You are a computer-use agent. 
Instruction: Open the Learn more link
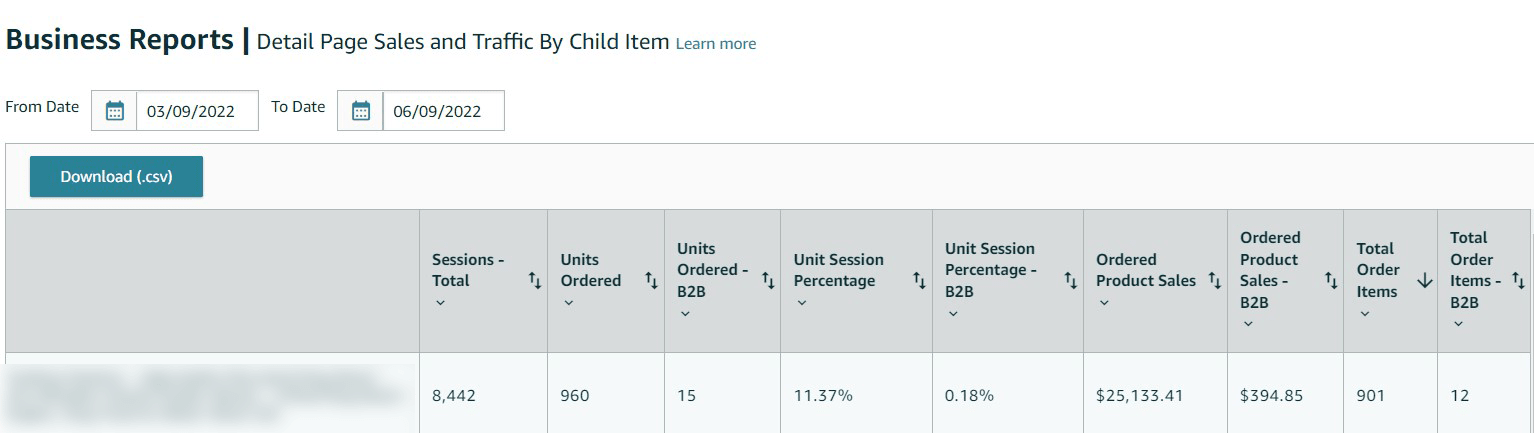click(716, 44)
